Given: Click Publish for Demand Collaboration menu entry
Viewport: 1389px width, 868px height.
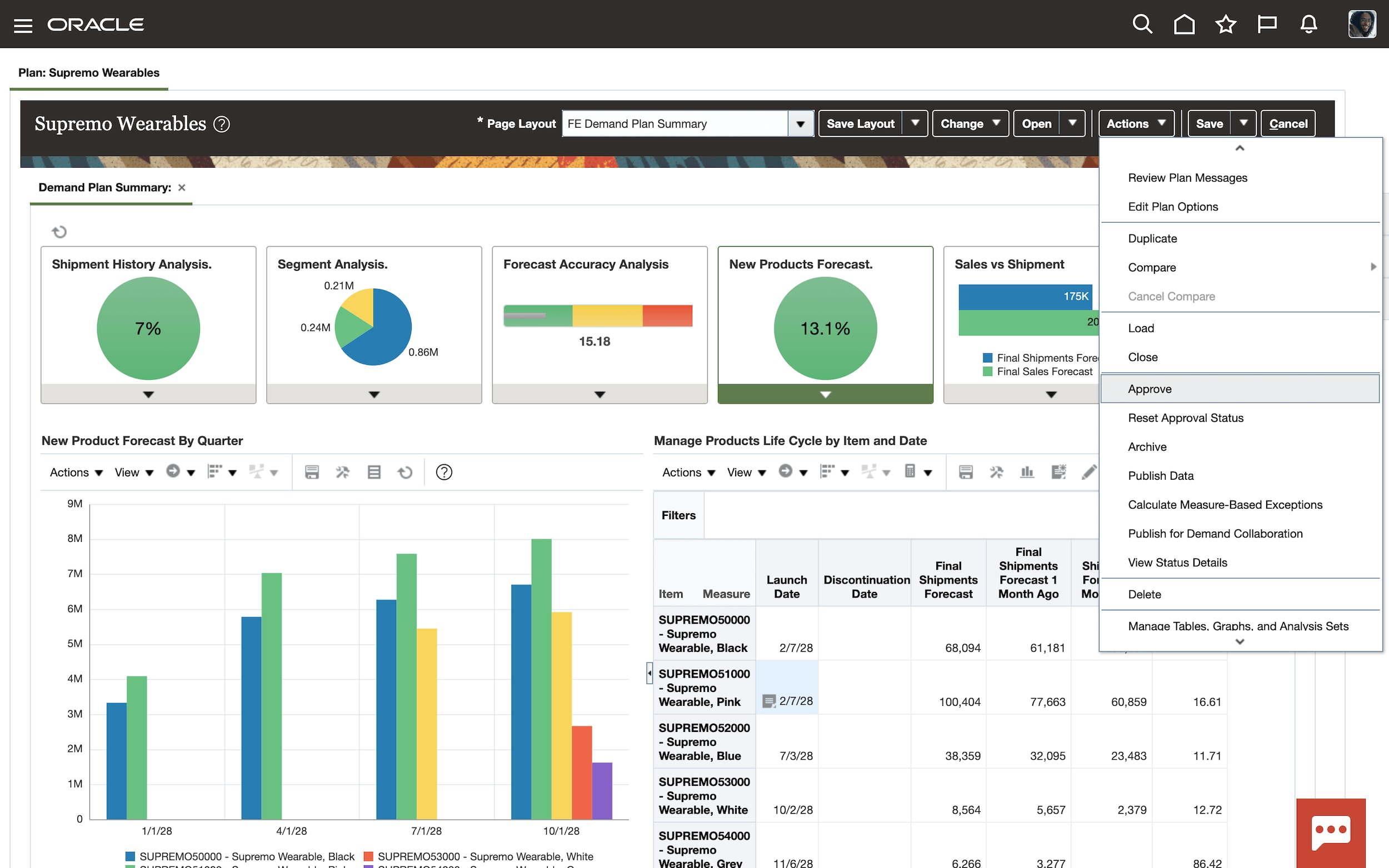Looking at the screenshot, I should pos(1215,533).
